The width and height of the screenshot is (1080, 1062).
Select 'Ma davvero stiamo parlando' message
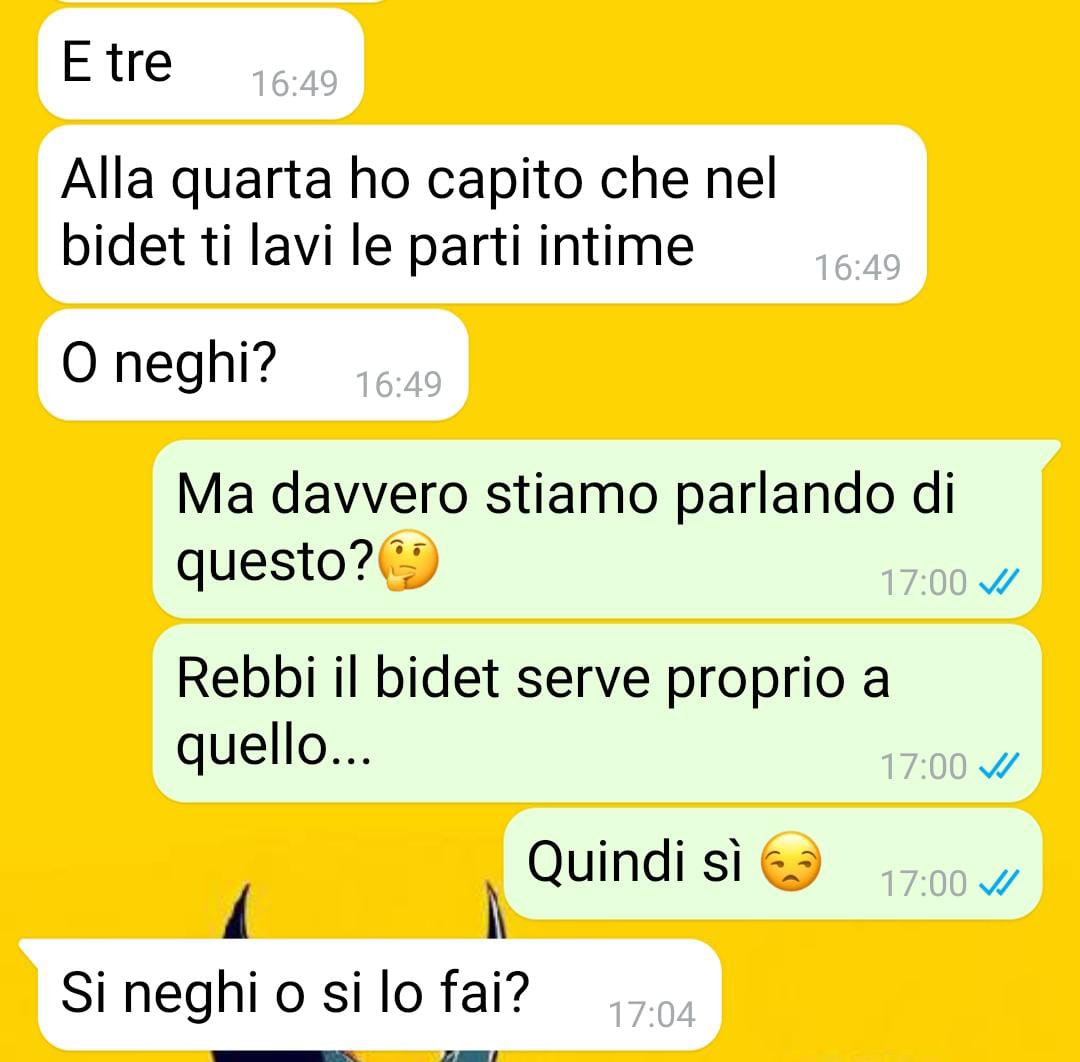click(x=597, y=529)
